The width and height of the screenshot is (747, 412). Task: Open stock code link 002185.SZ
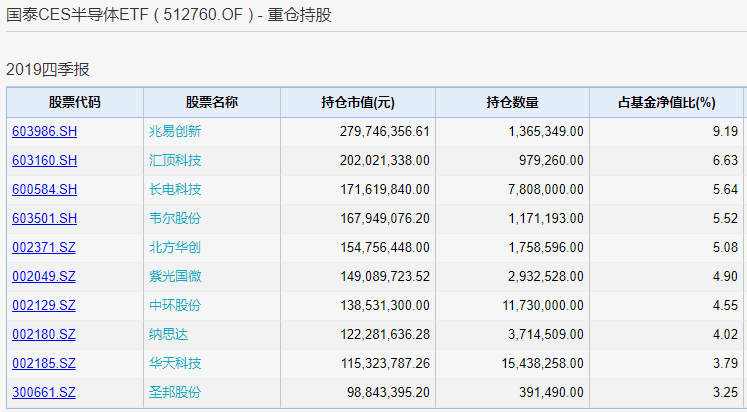pyautogui.click(x=44, y=364)
